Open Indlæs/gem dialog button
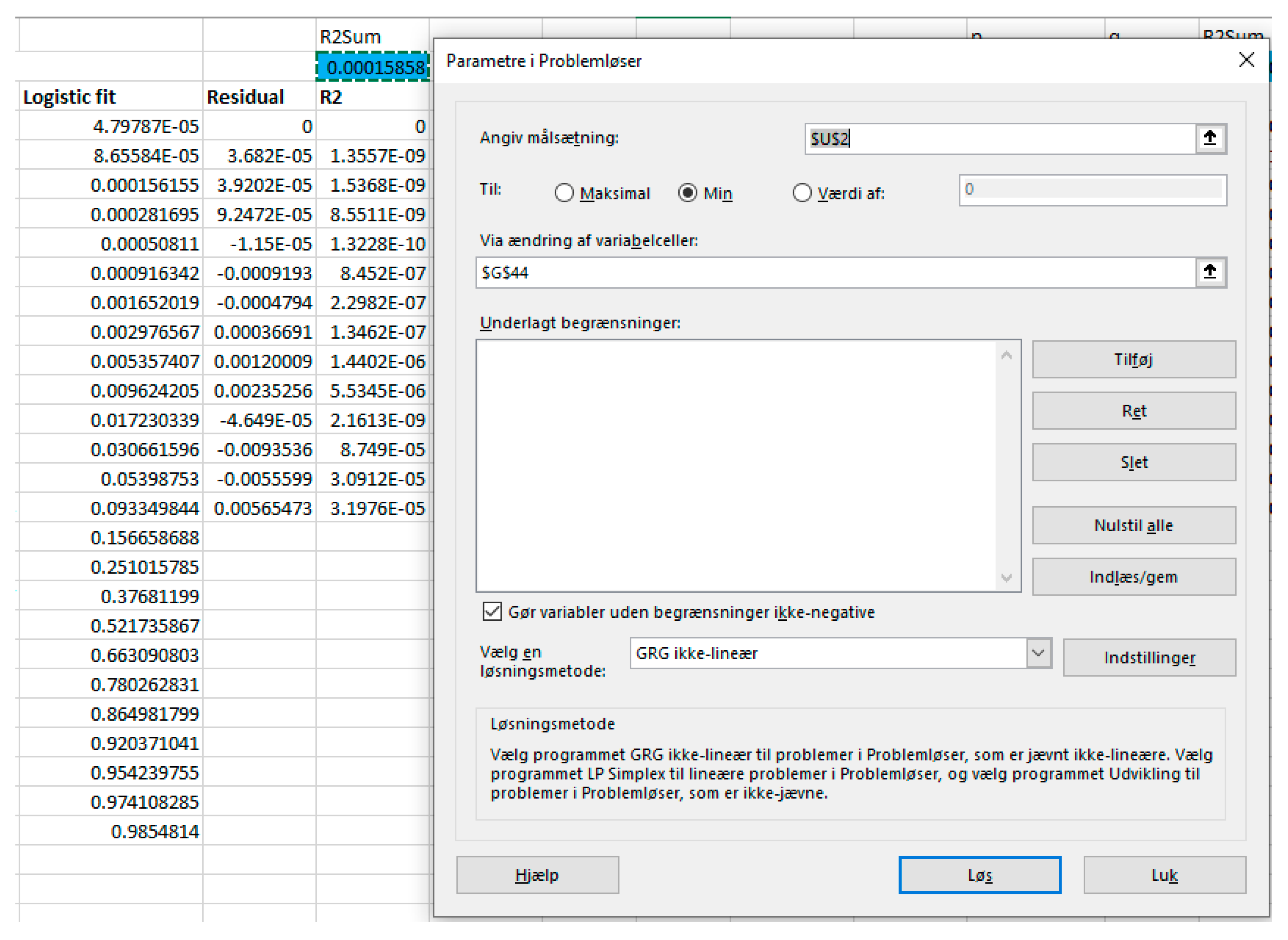The width and height of the screenshot is (1288, 940). (1133, 576)
